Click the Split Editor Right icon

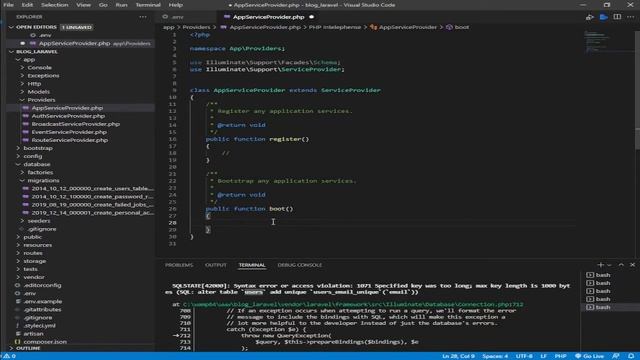tap(617, 17)
